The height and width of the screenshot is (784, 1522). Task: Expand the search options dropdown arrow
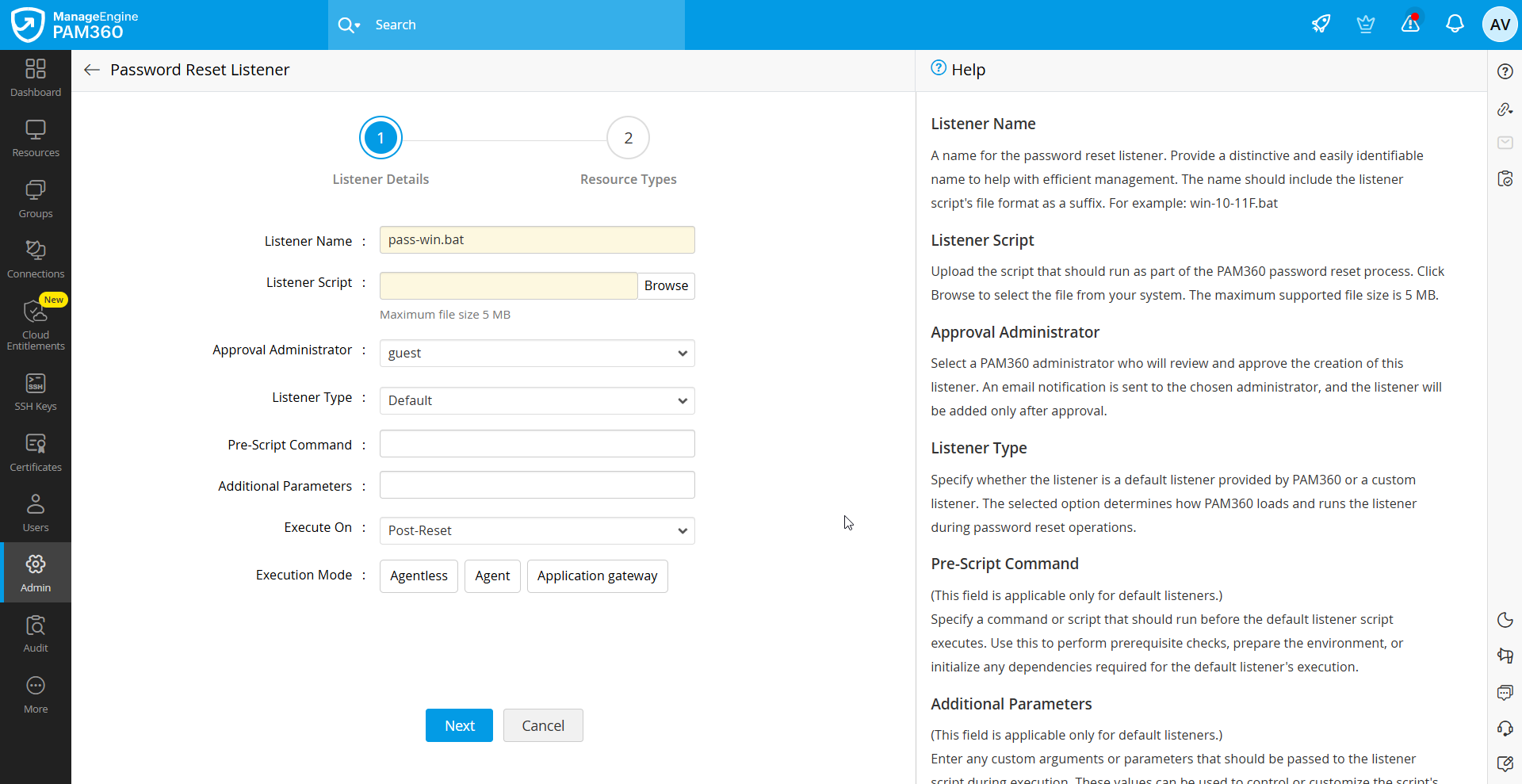click(x=358, y=25)
